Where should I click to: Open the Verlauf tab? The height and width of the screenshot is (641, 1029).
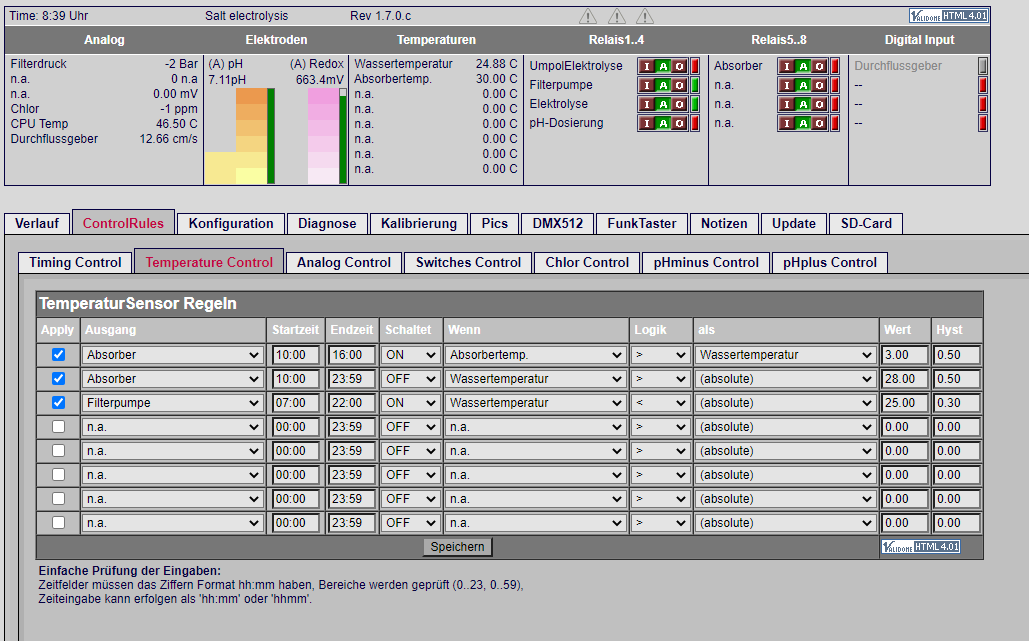click(37, 223)
